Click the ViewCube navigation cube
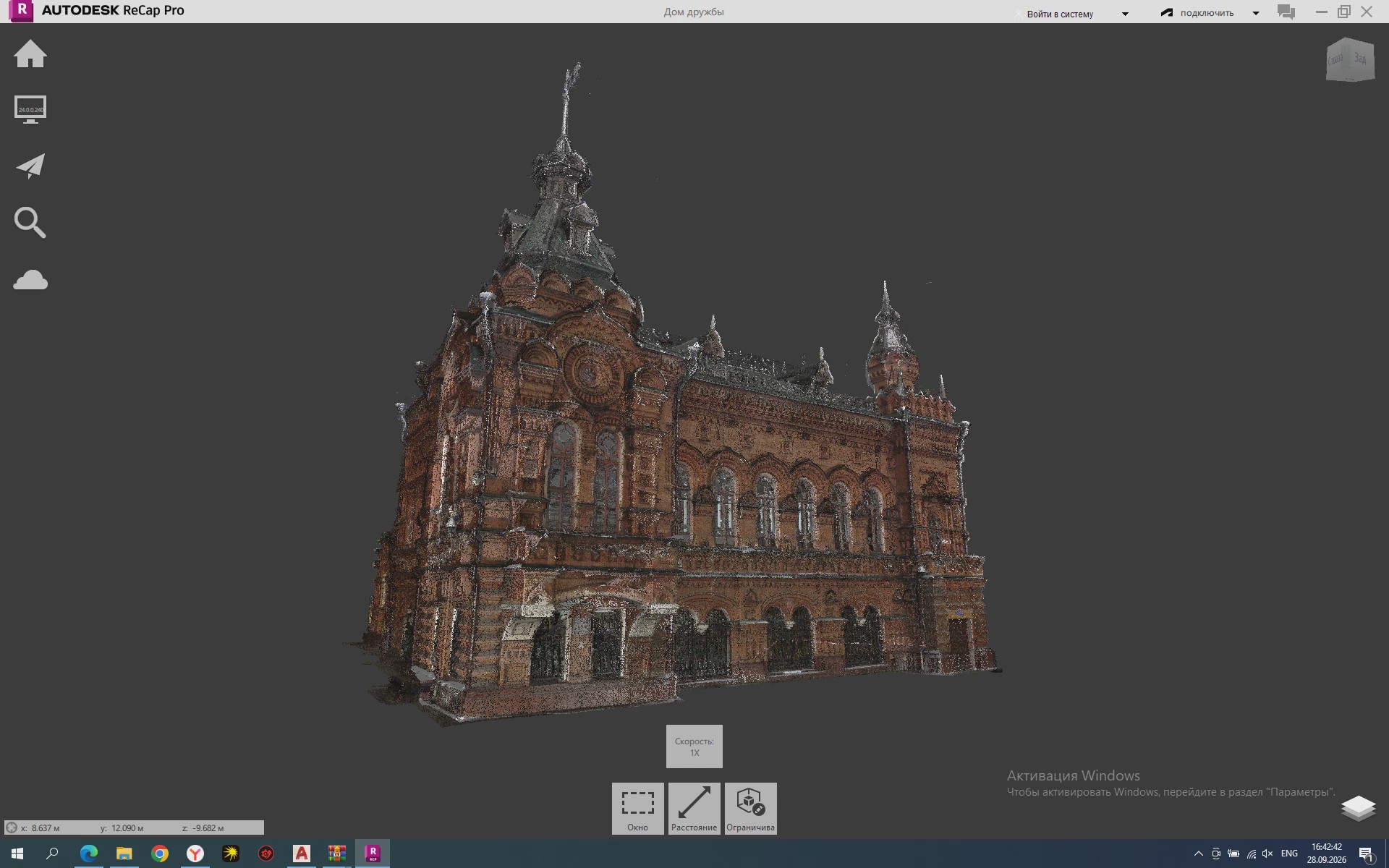Image resolution: width=1389 pixels, height=868 pixels. coord(1350,60)
